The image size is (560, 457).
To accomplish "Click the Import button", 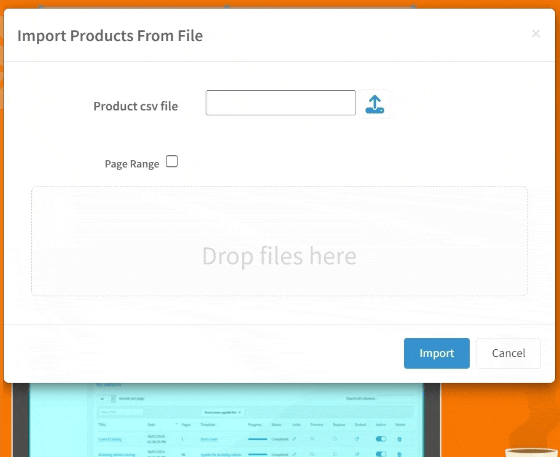I will (x=437, y=353).
